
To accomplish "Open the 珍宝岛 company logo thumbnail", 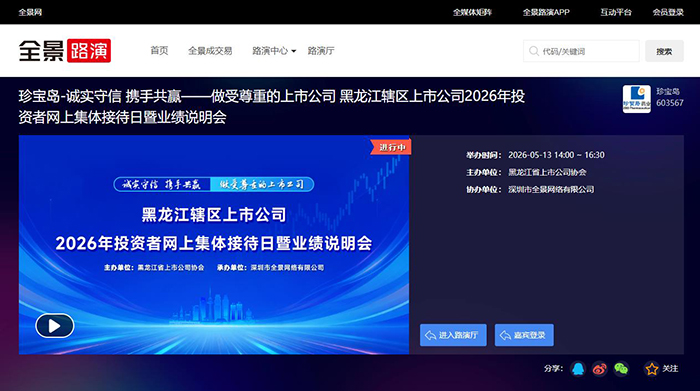I will (x=637, y=99).
